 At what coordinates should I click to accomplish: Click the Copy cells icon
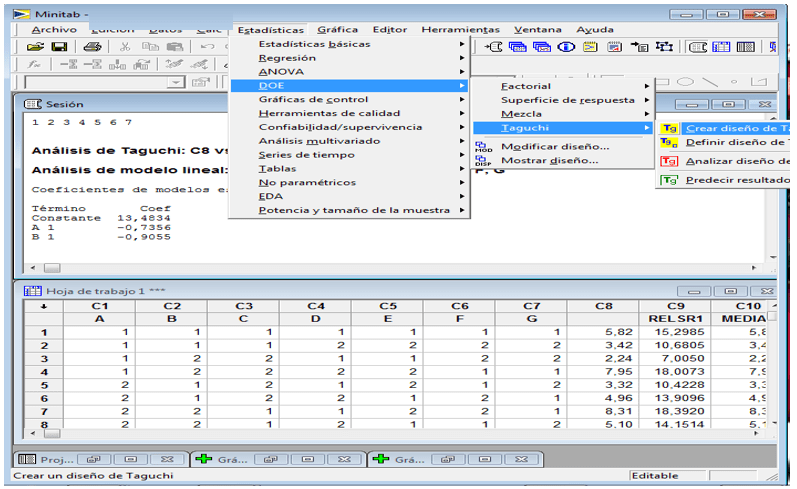click(x=150, y=47)
